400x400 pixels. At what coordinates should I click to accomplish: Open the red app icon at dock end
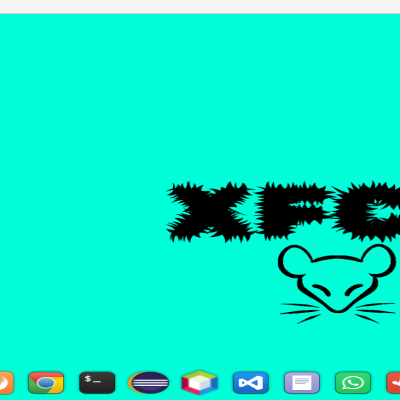coord(393,383)
